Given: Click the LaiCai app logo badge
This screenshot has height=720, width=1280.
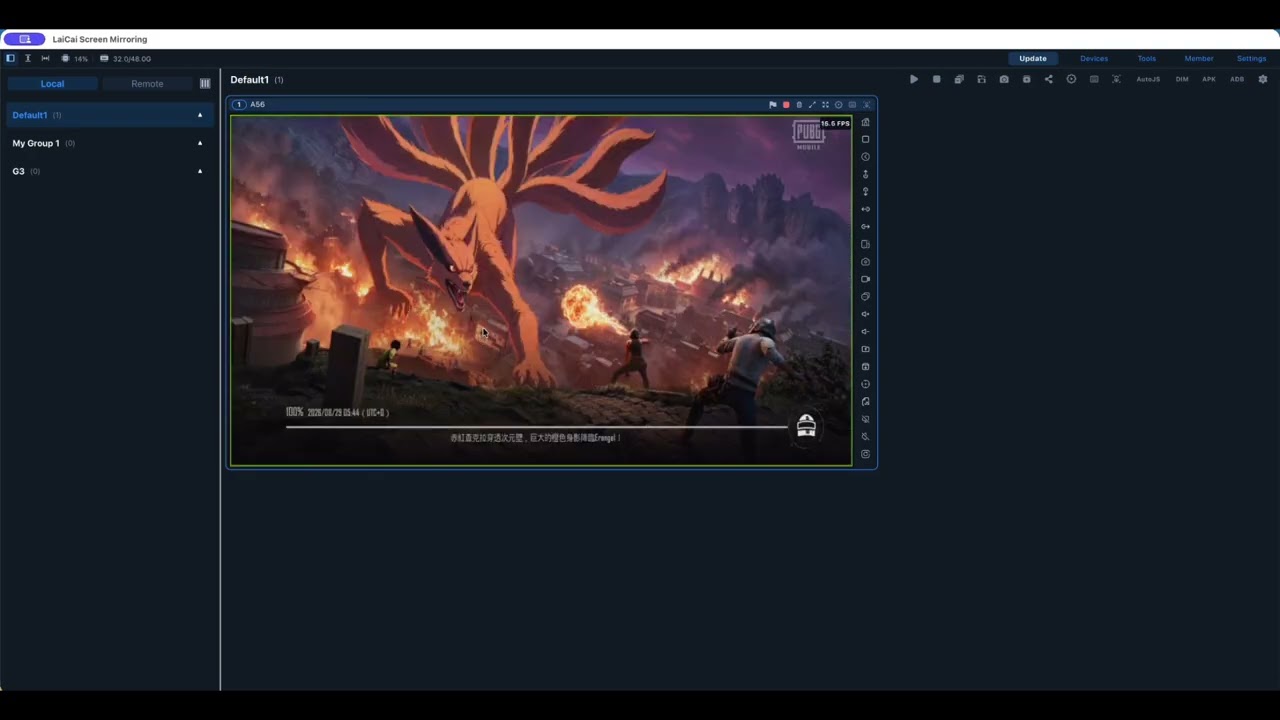Looking at the screenshot, I should coord(24,39).
